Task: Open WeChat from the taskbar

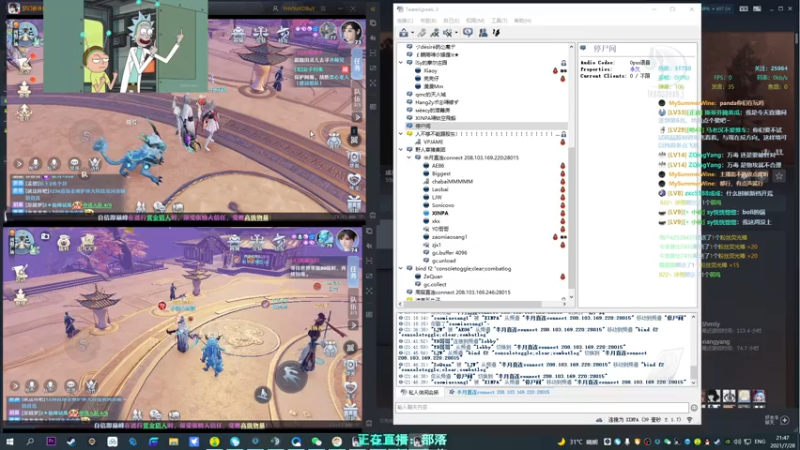Action: pyautogui.click(x=316, y=441)
